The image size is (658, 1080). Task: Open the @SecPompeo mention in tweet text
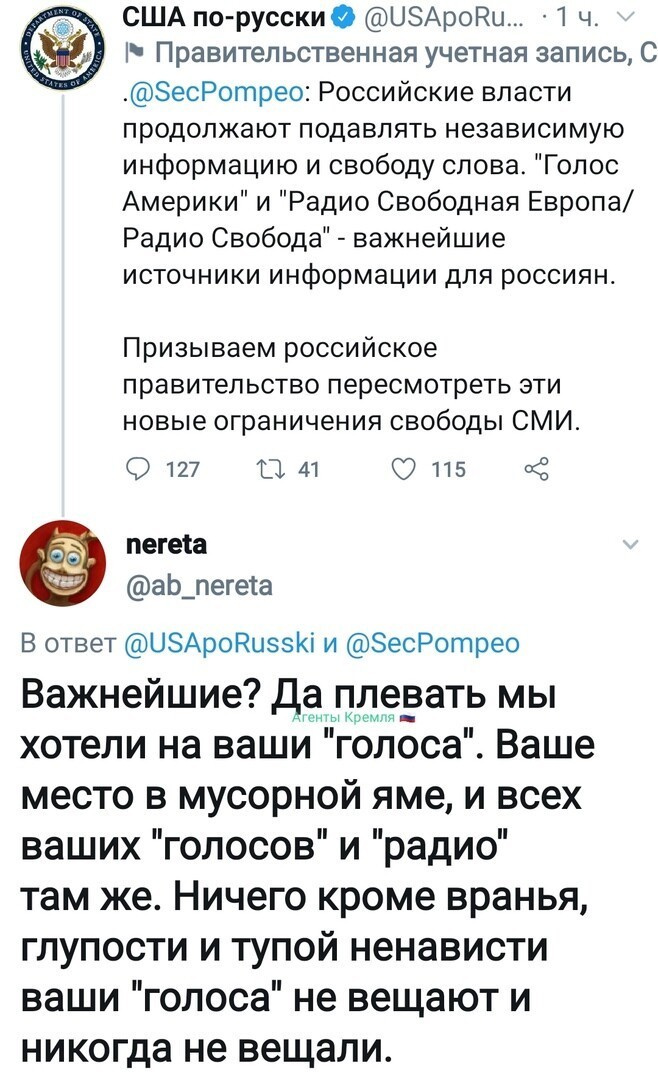tap(217, 92)
